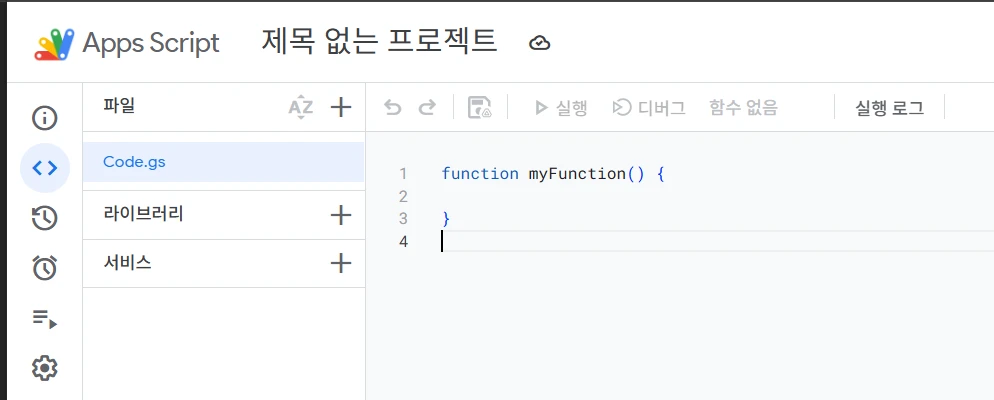Click the undo arrow in the toolbar
This screenshot has height=400, width=994.
pyautogui.click(x=393, y=107)
